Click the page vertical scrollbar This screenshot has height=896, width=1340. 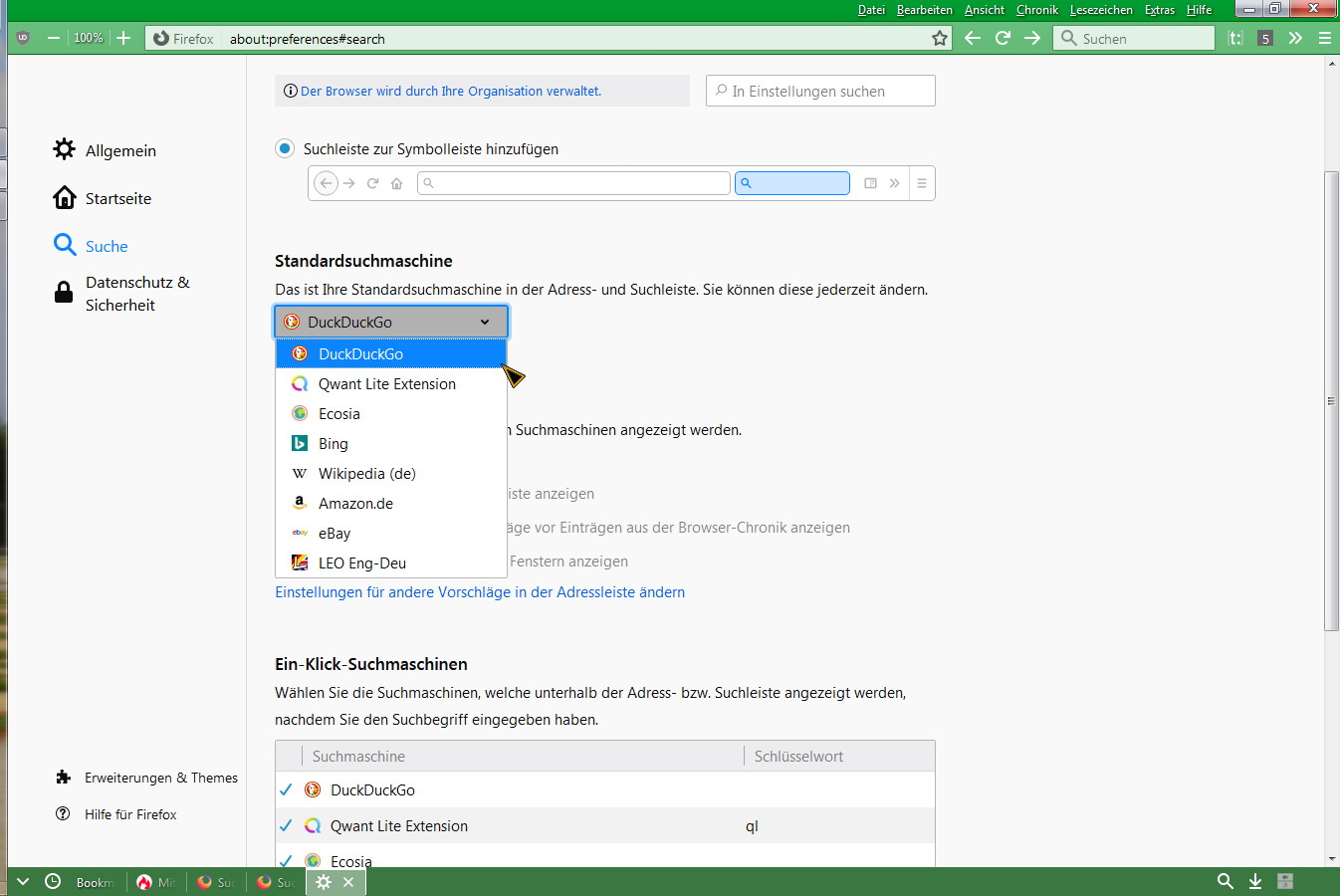[1331, 400]
